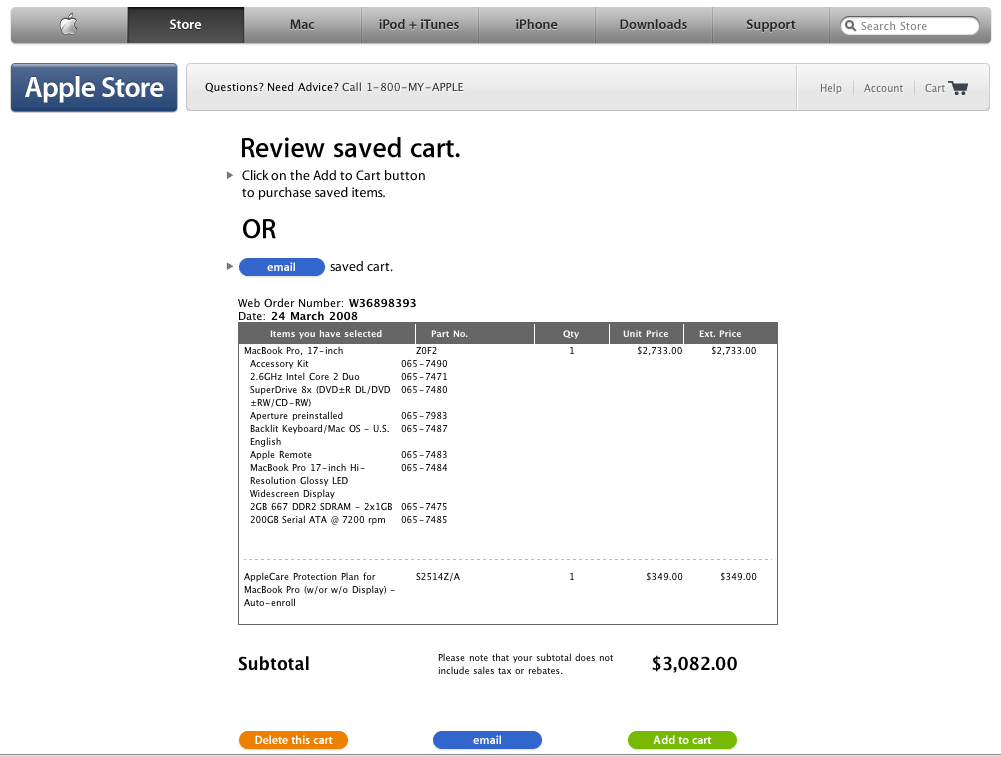Click the arrow bullet beside 'Click on the Add to Cart'
1001x757 pixels.
(230, 175)
